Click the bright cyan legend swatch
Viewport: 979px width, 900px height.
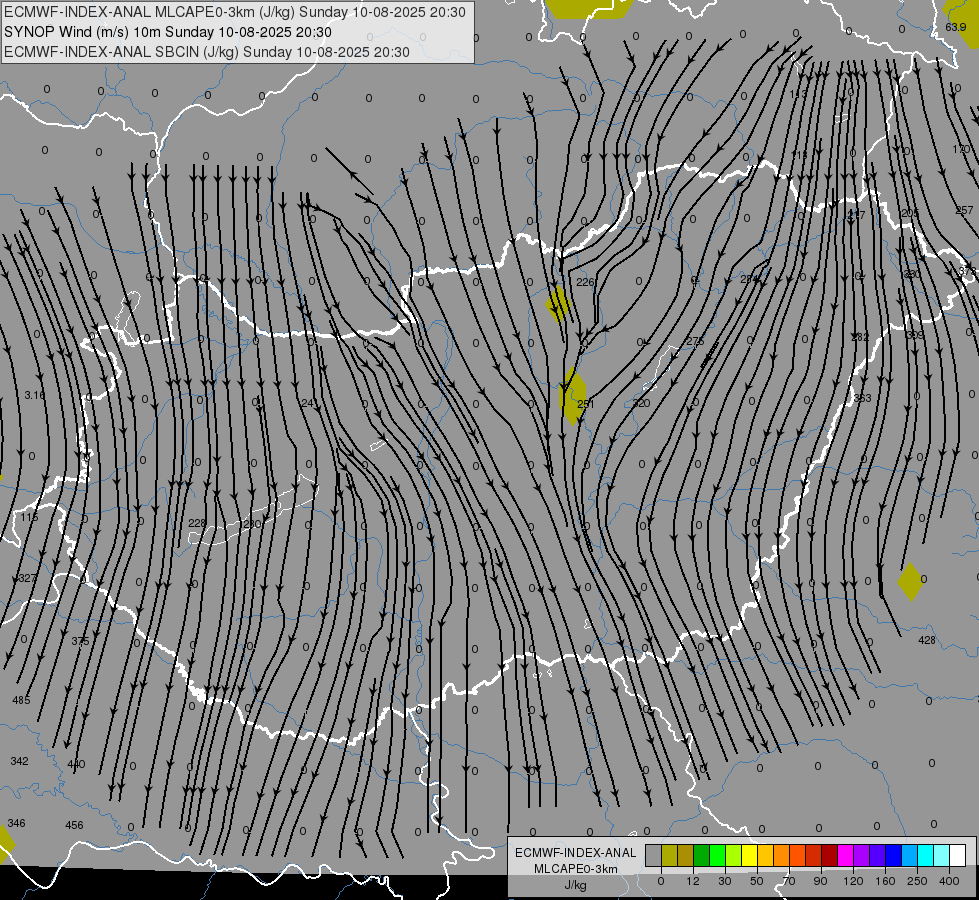[x=926, y=855]
